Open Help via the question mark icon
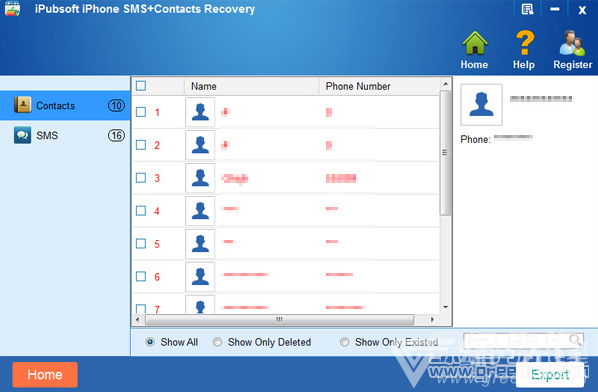This screenshot has height=392, width=598. pyautogui.click(x=525, y=43)
